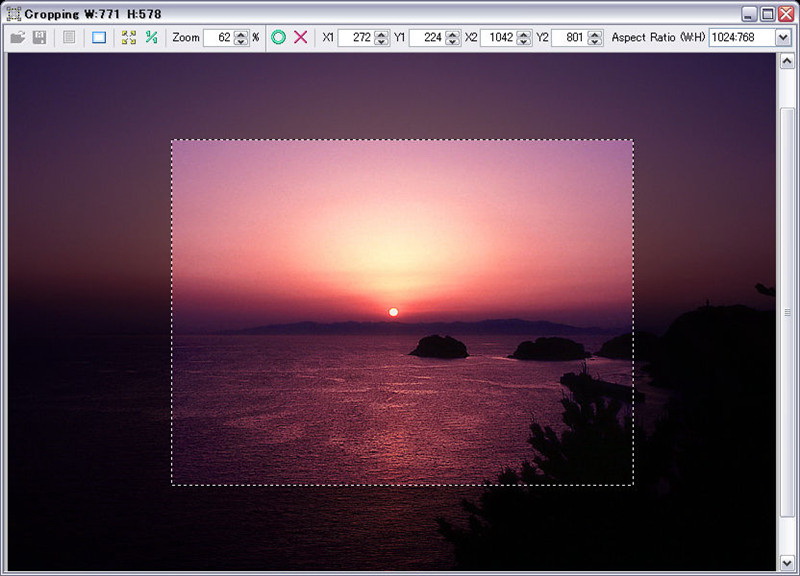Screen dimensions: 800x576
Task: Increase Y2 value with spinner up arrow
Action: point(595,33)
